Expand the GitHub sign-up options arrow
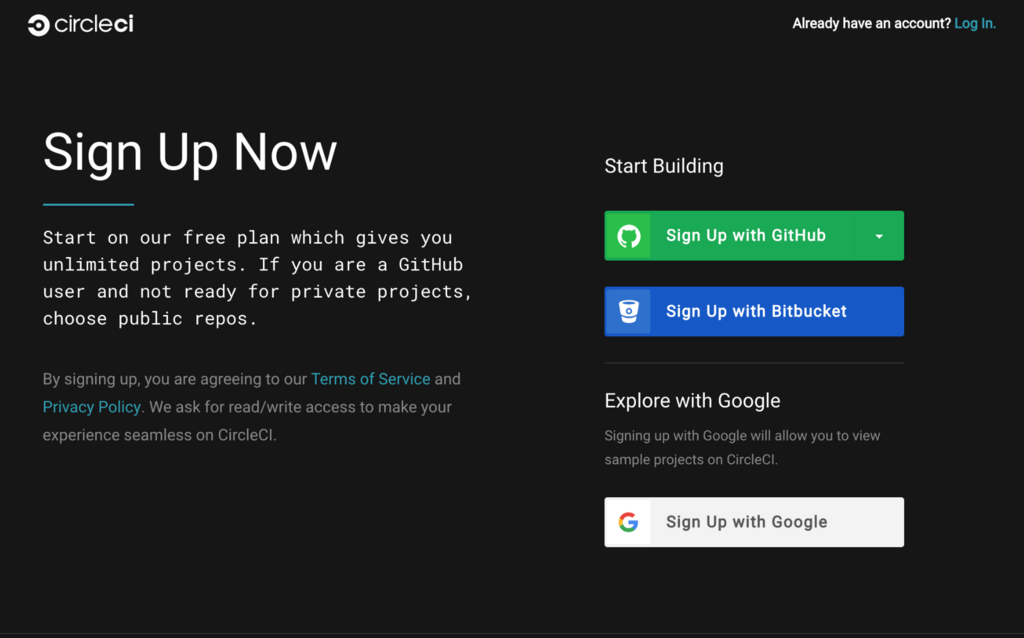Viewport: 1024px width, 638px height. [x=879, y=236]
